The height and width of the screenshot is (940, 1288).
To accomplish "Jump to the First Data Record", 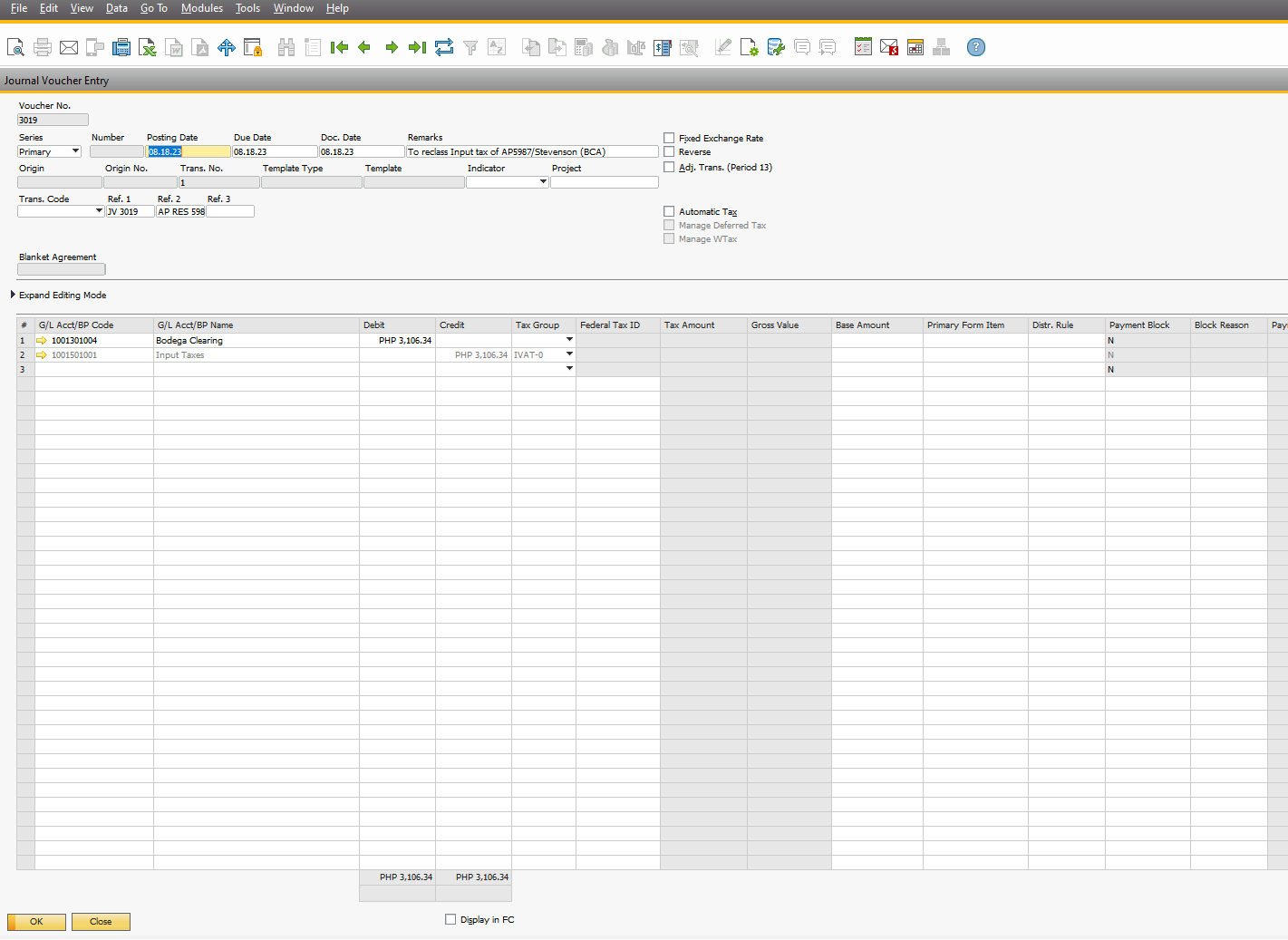I will (x=339, y=47).
